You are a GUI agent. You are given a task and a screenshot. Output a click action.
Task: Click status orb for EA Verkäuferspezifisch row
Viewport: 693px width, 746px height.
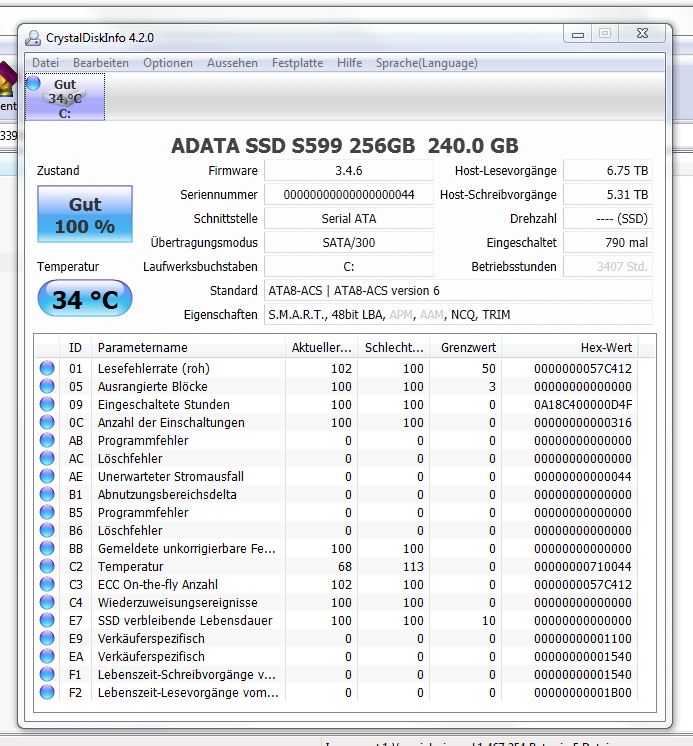pyautogui.click(x=47, y=656)
